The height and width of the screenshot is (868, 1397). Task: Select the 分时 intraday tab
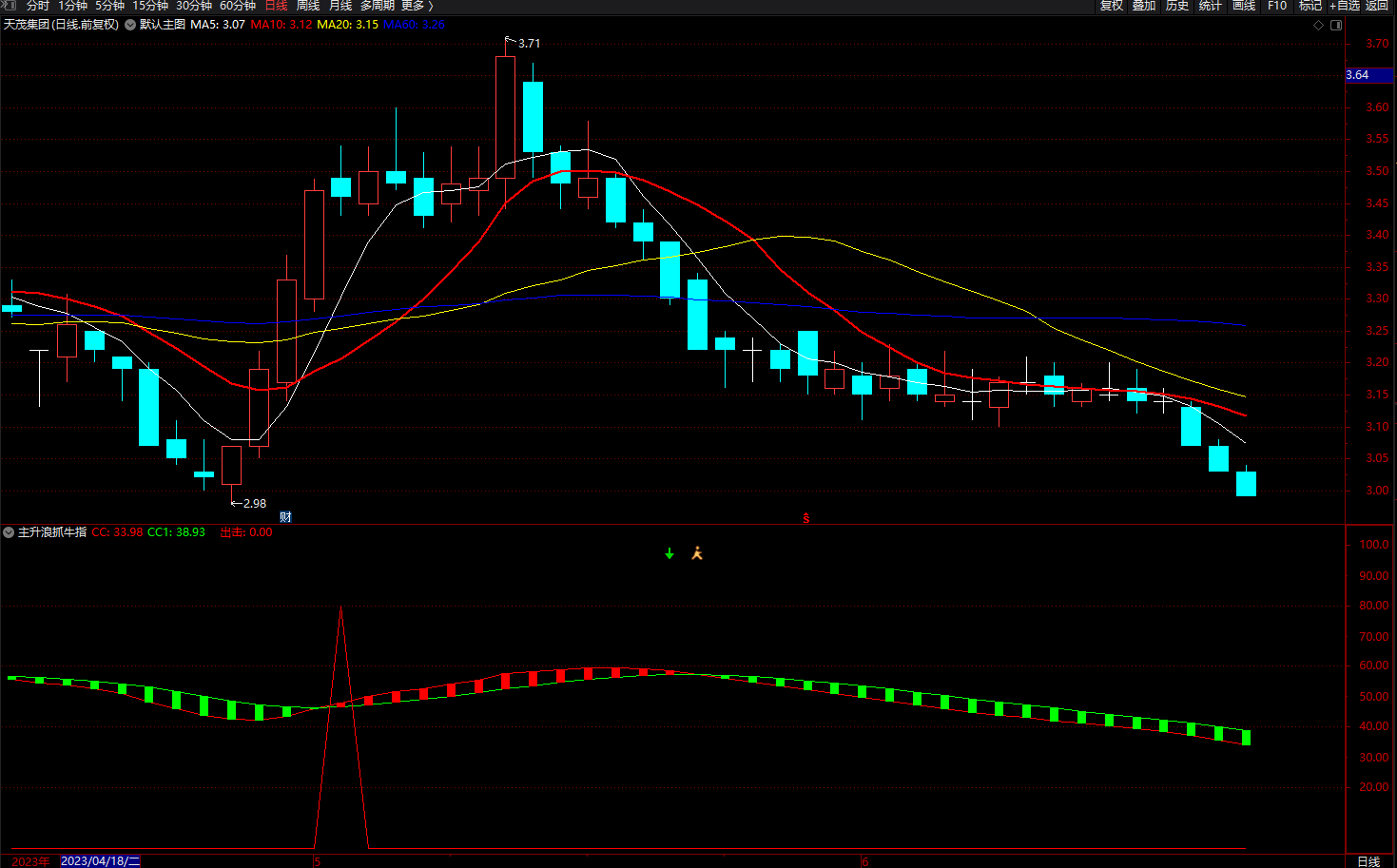38,6
